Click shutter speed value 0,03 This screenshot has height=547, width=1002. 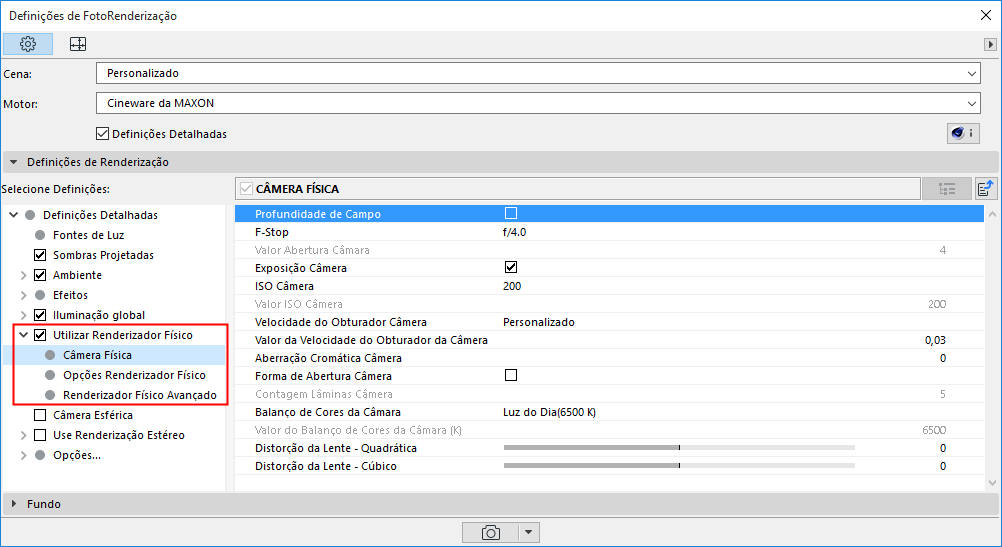point(935,340)
